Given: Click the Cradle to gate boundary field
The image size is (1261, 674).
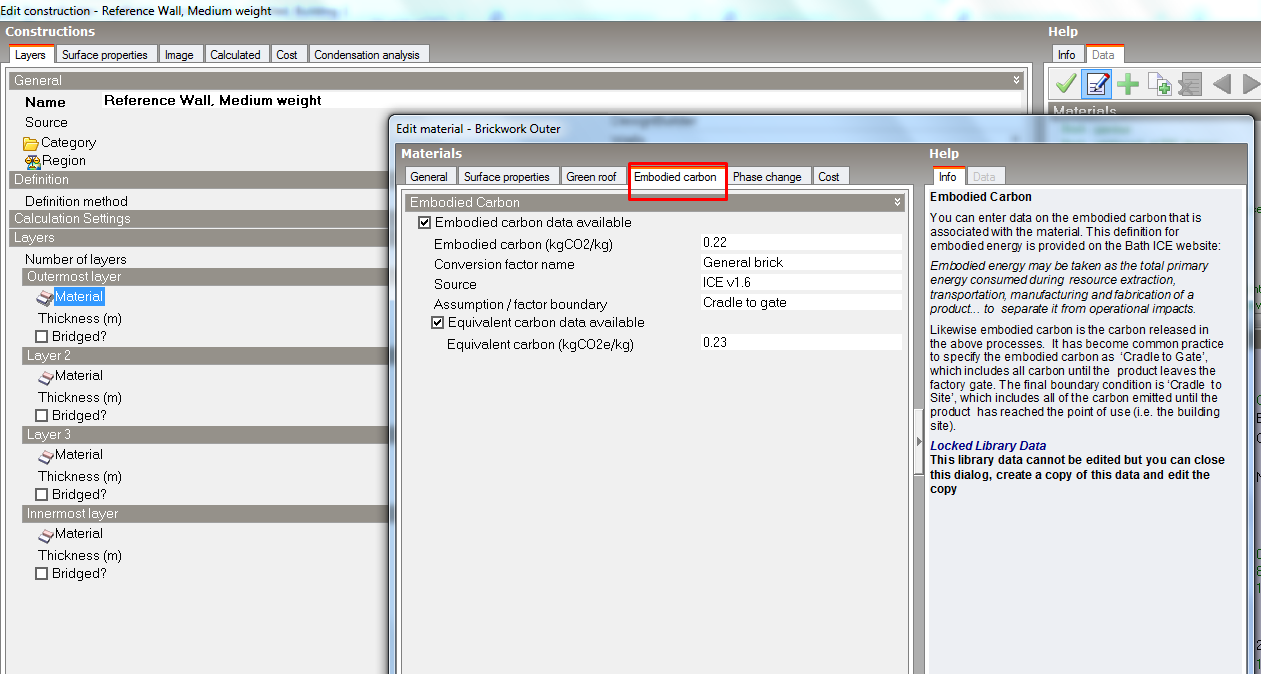Looking at the screenshot, I should (802, 303).
